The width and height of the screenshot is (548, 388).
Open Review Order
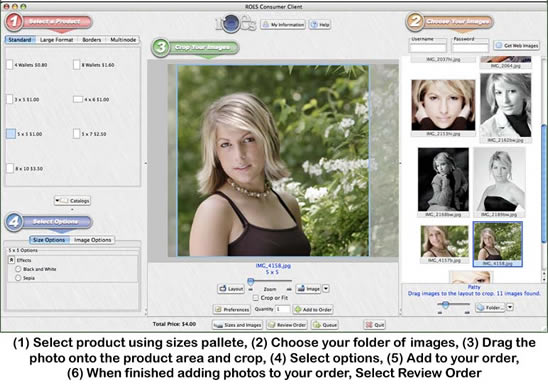click(x=287, y=325)
